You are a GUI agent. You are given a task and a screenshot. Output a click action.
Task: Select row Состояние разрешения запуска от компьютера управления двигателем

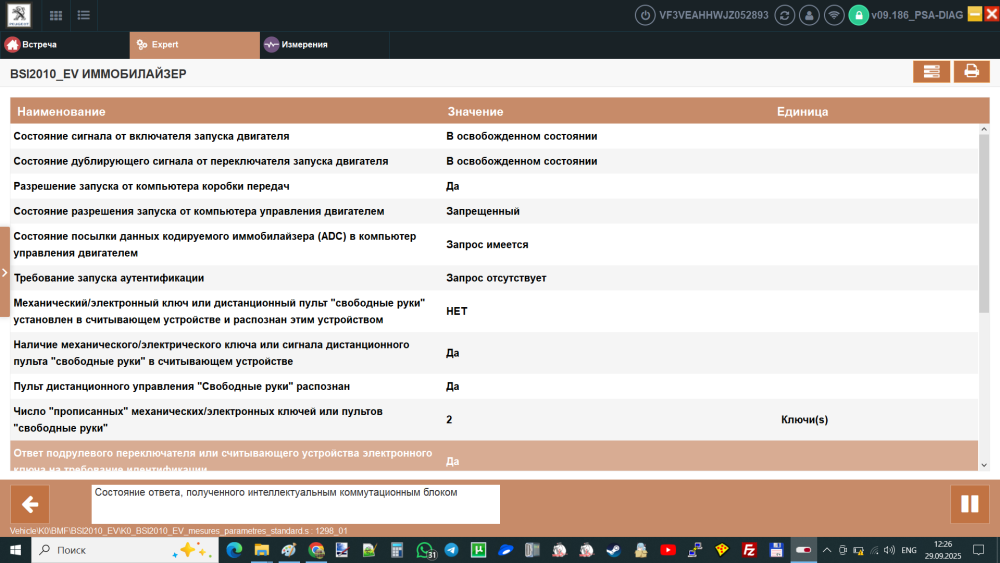coord(494,211)
